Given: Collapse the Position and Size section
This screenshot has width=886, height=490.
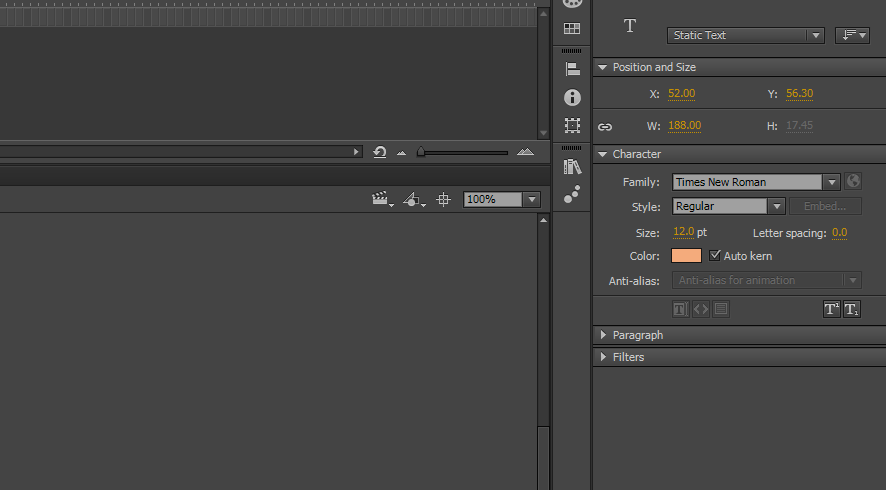Looking at the screenshot, I should pyautogui.click(x=602, y=67).
